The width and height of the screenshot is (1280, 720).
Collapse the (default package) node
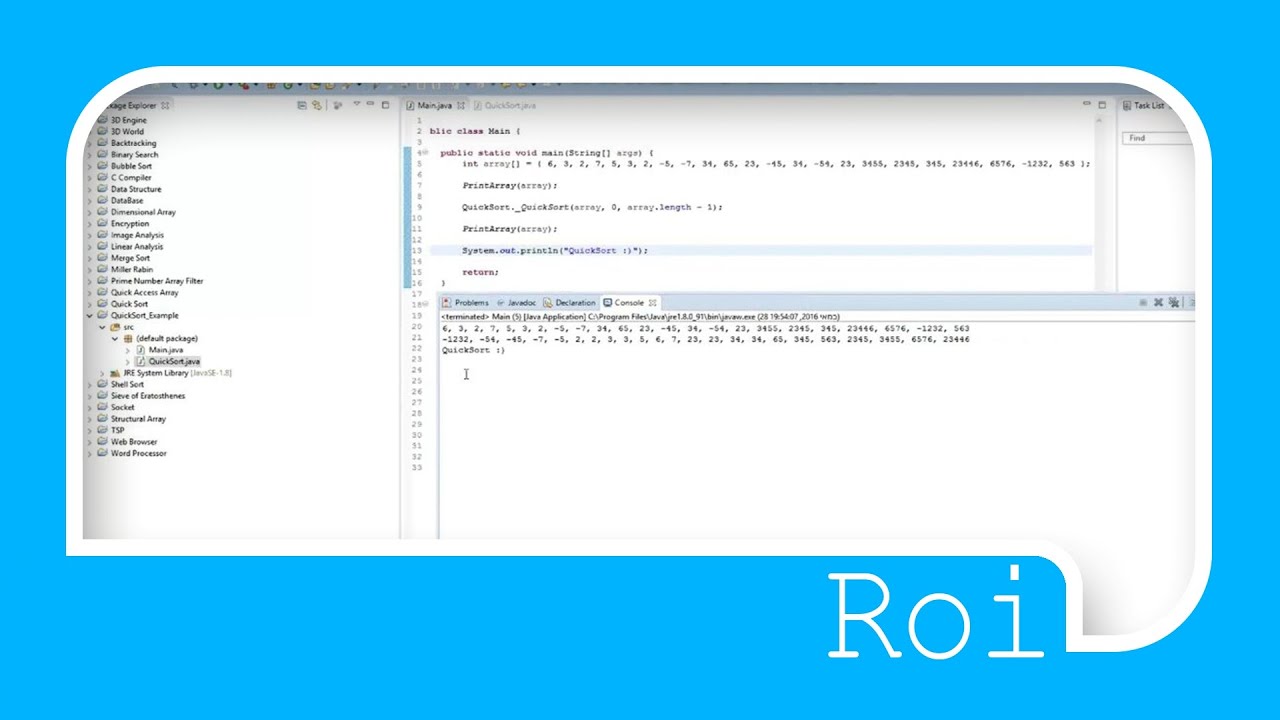(115, 338)
